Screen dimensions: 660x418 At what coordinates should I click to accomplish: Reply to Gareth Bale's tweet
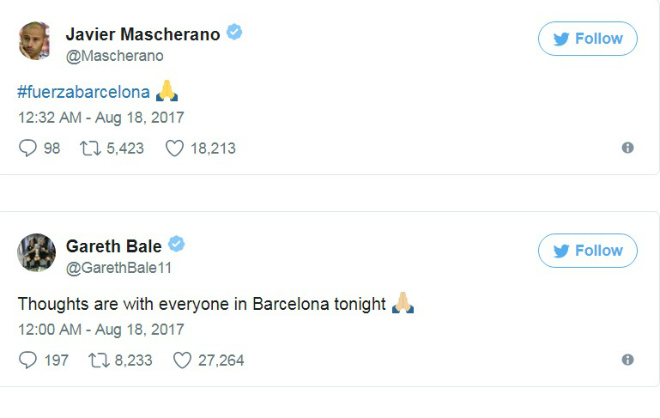click(x=28, y=360)
